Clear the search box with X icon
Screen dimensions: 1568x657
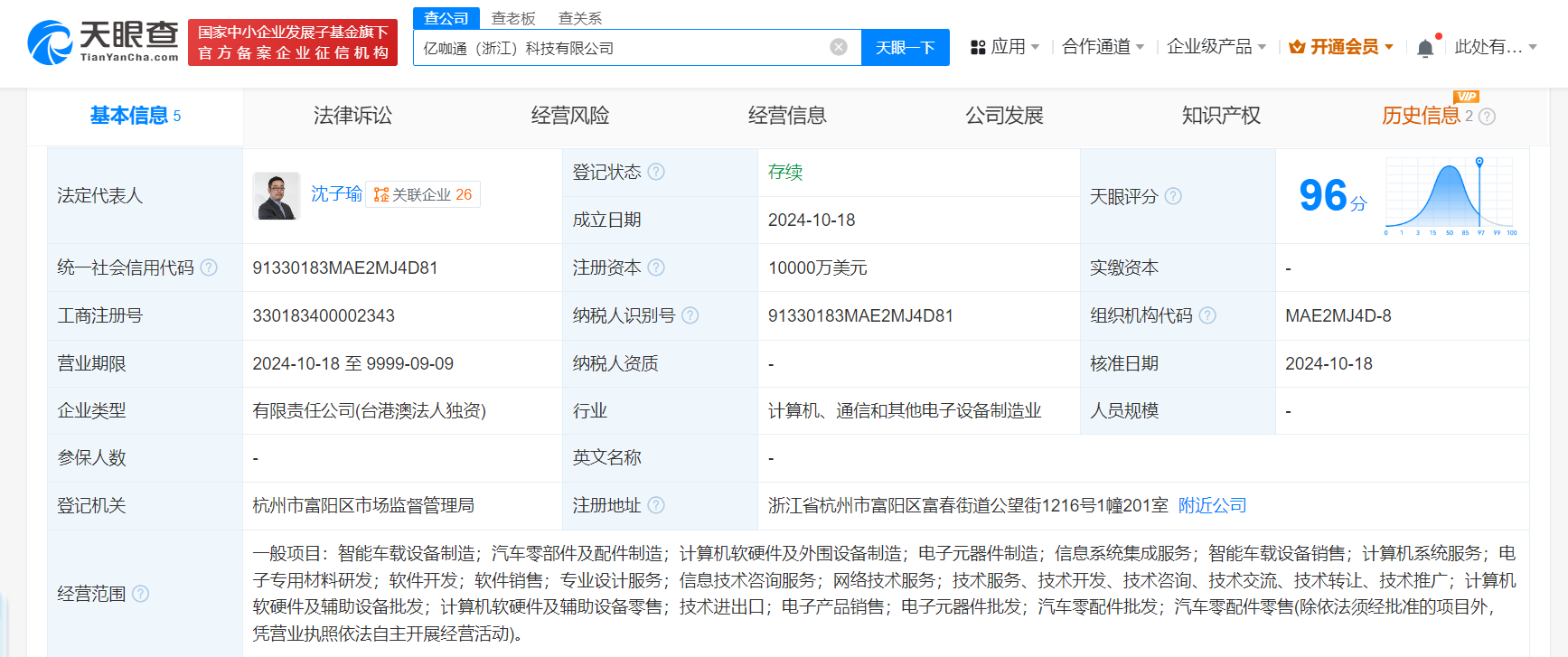[x=839, y=47]
